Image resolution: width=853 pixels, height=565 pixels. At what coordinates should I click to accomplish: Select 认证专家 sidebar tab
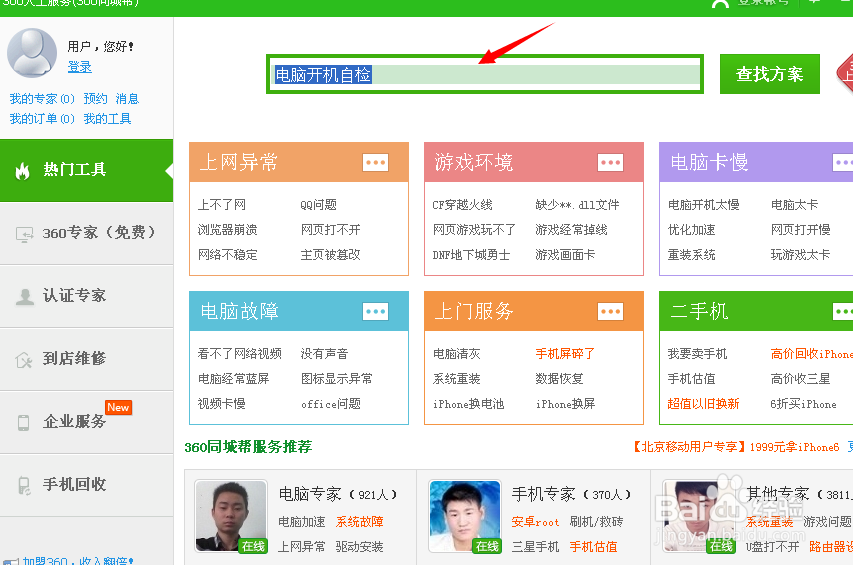pos(86,296)
